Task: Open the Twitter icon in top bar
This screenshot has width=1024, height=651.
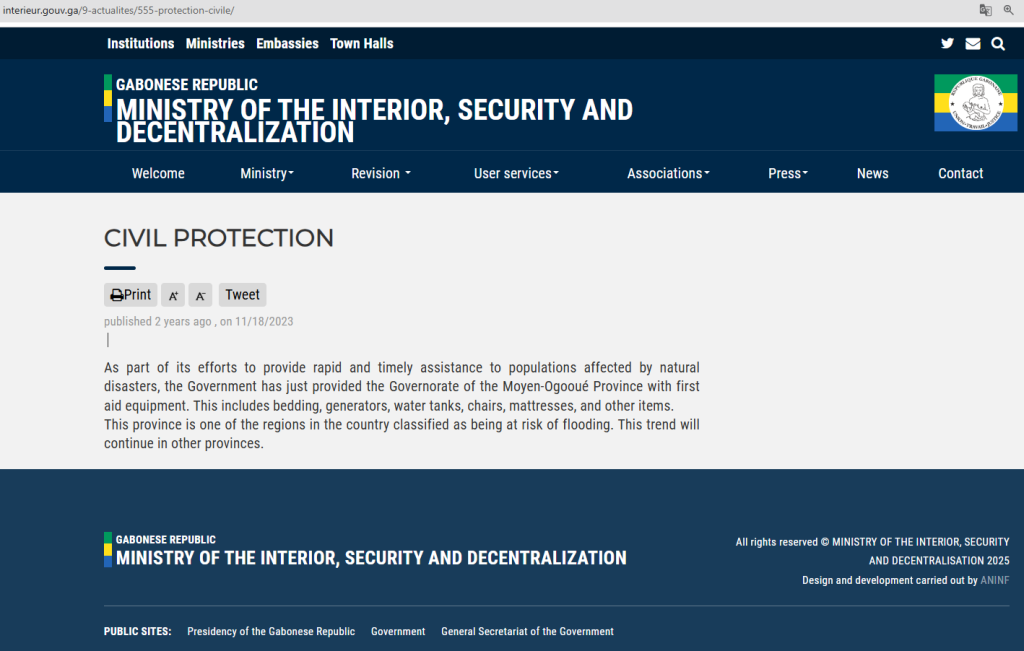Action: point(947,44)
